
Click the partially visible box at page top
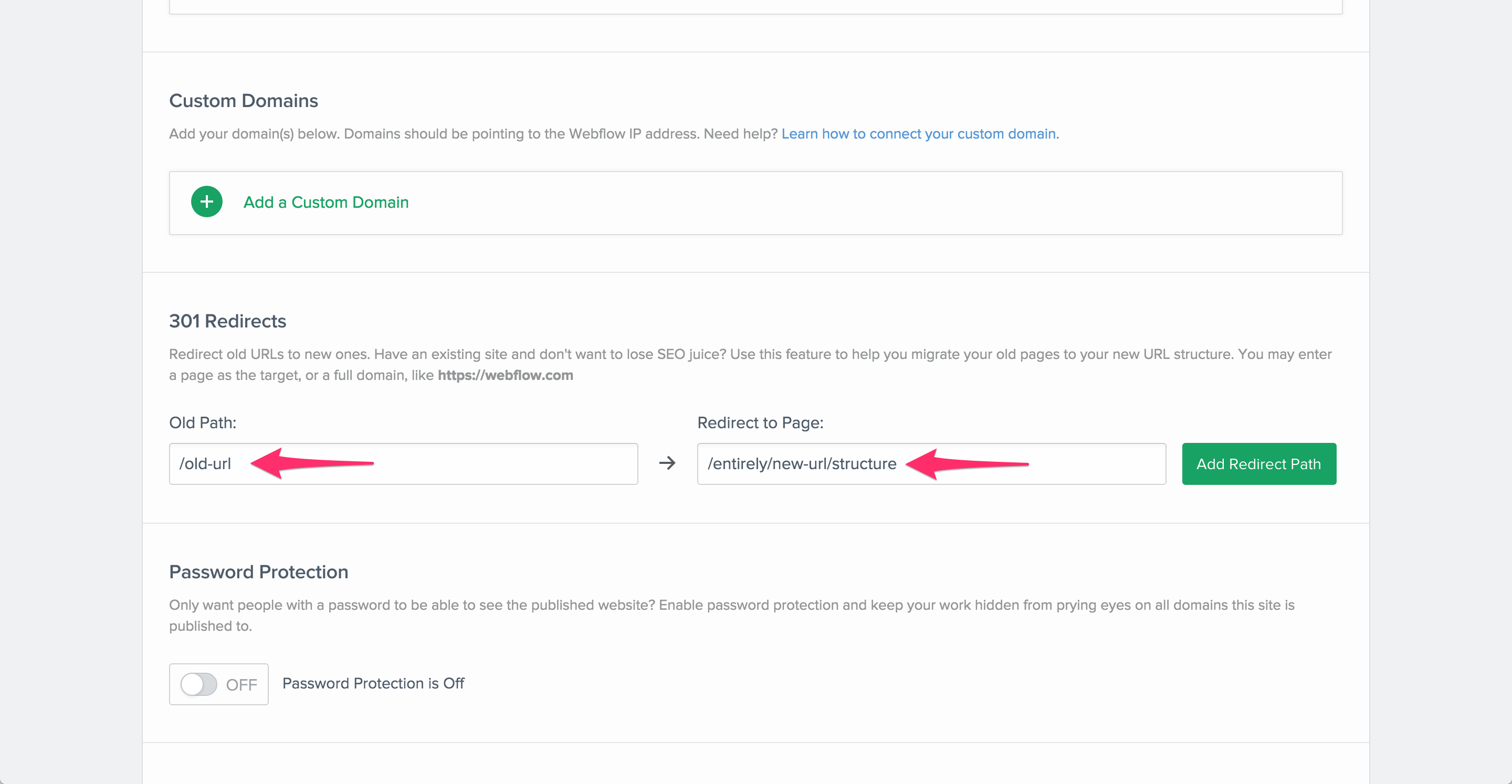pyautogui.click(x=755, y=6)
